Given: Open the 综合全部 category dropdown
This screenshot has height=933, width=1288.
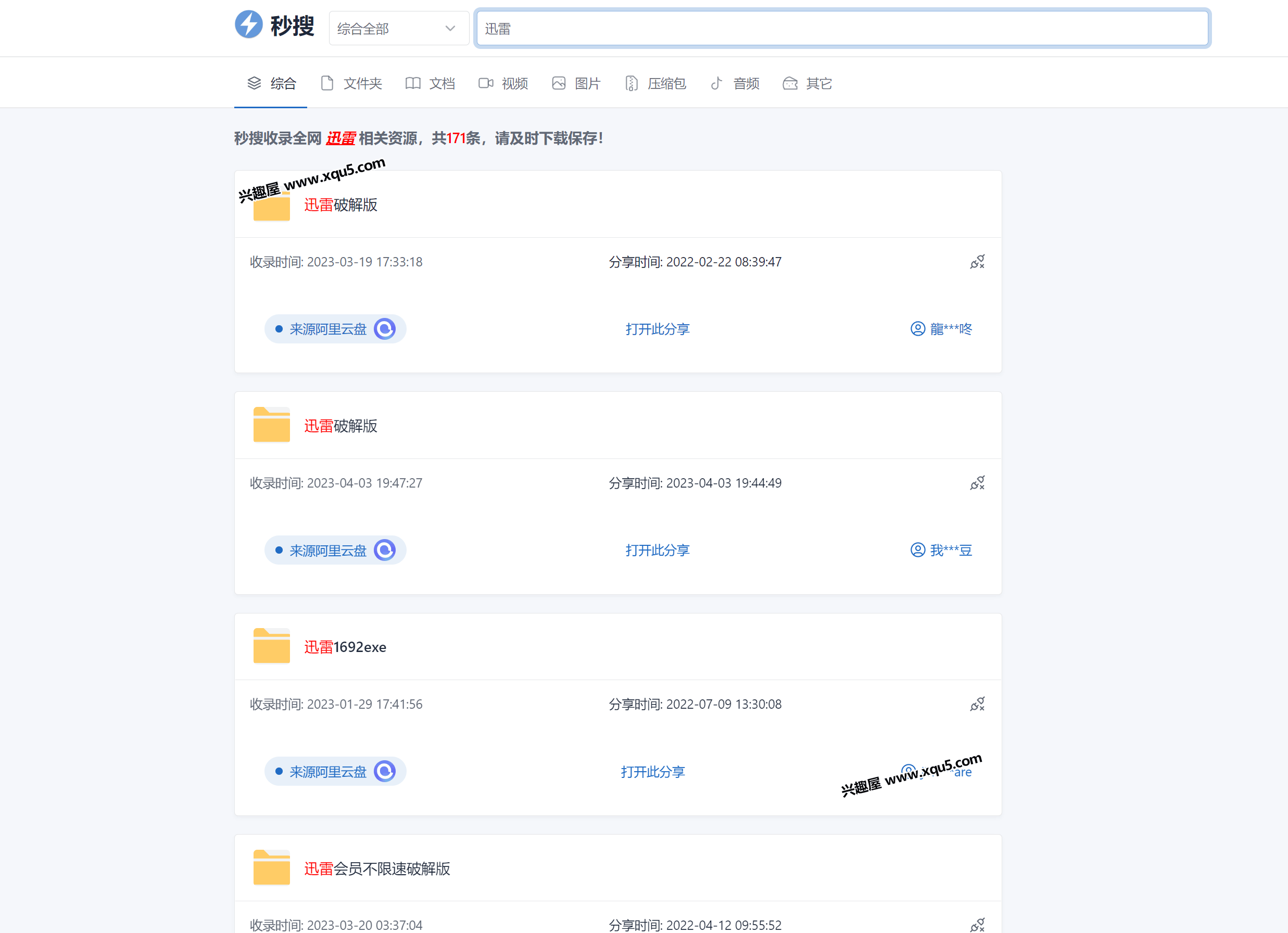Looking at the screenshot, I should pos(399,29).
